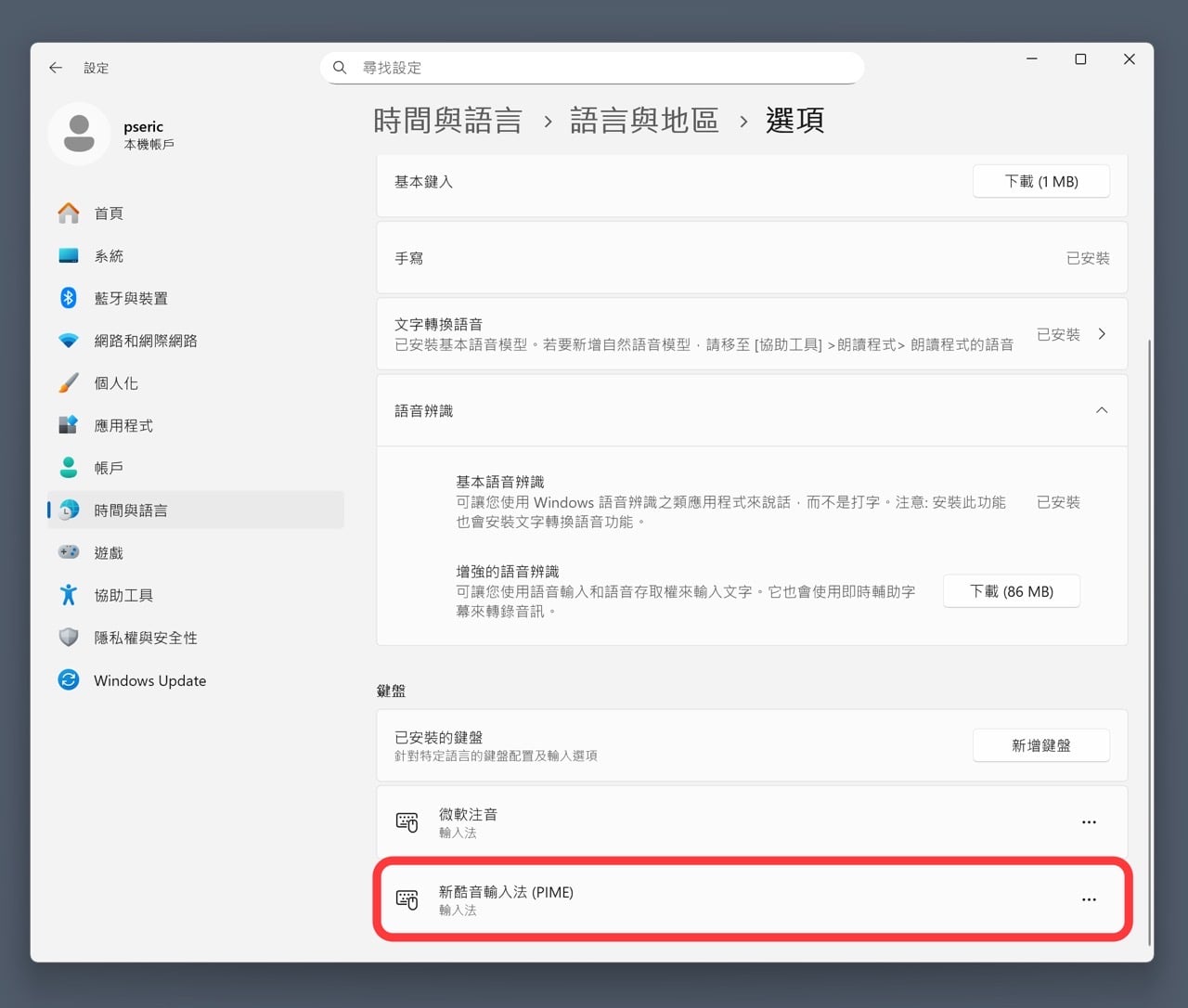Open the Privacy (隱私權與安全性) shield icon

pyautogui.click(x=69, y=638)
